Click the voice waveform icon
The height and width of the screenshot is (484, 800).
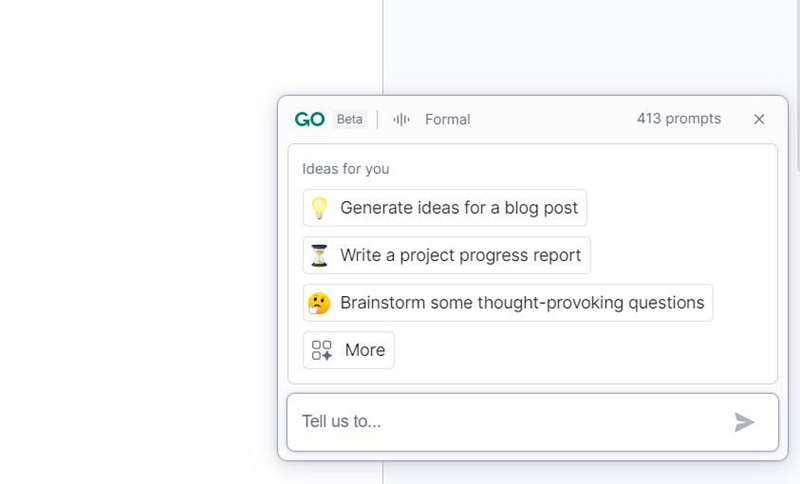coord(401,119)
